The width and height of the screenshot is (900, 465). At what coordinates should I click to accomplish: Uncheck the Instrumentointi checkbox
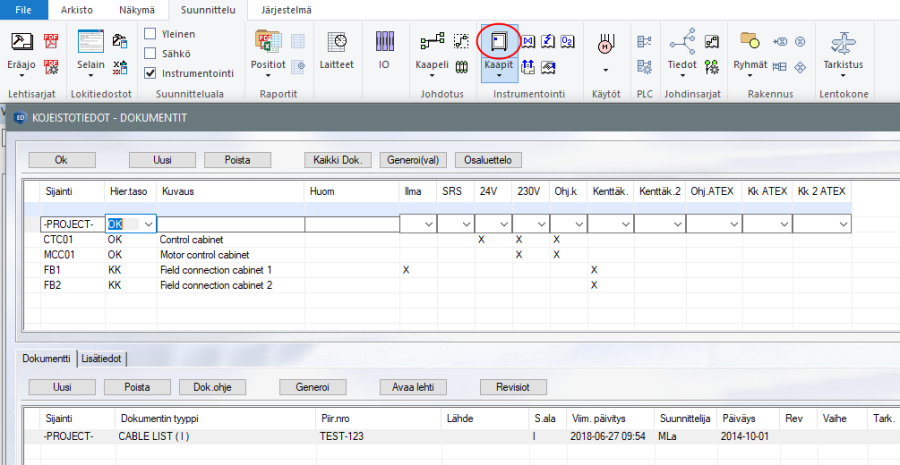[x=150, y=74]
